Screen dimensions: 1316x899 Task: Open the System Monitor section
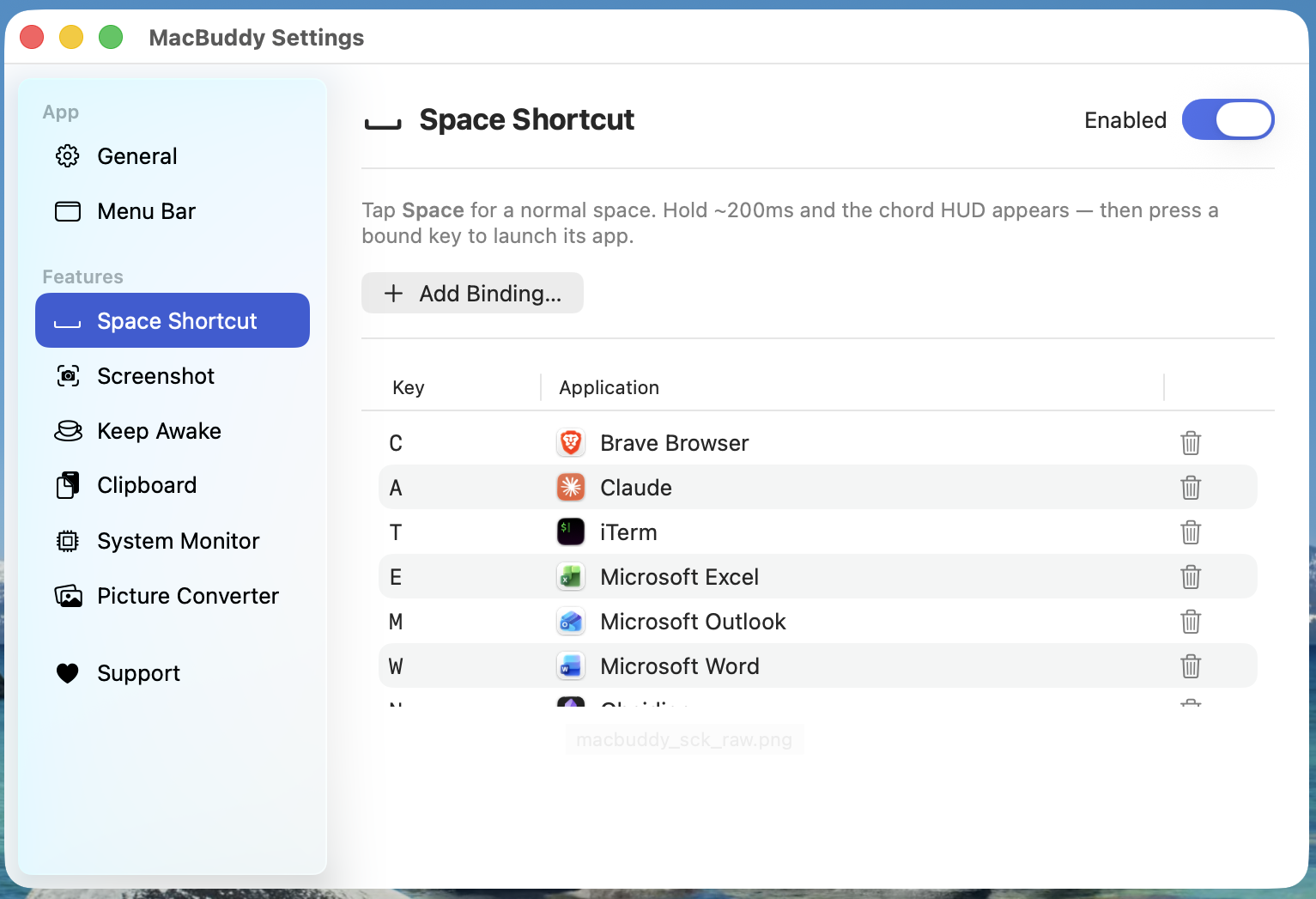[x=173, y=541]
